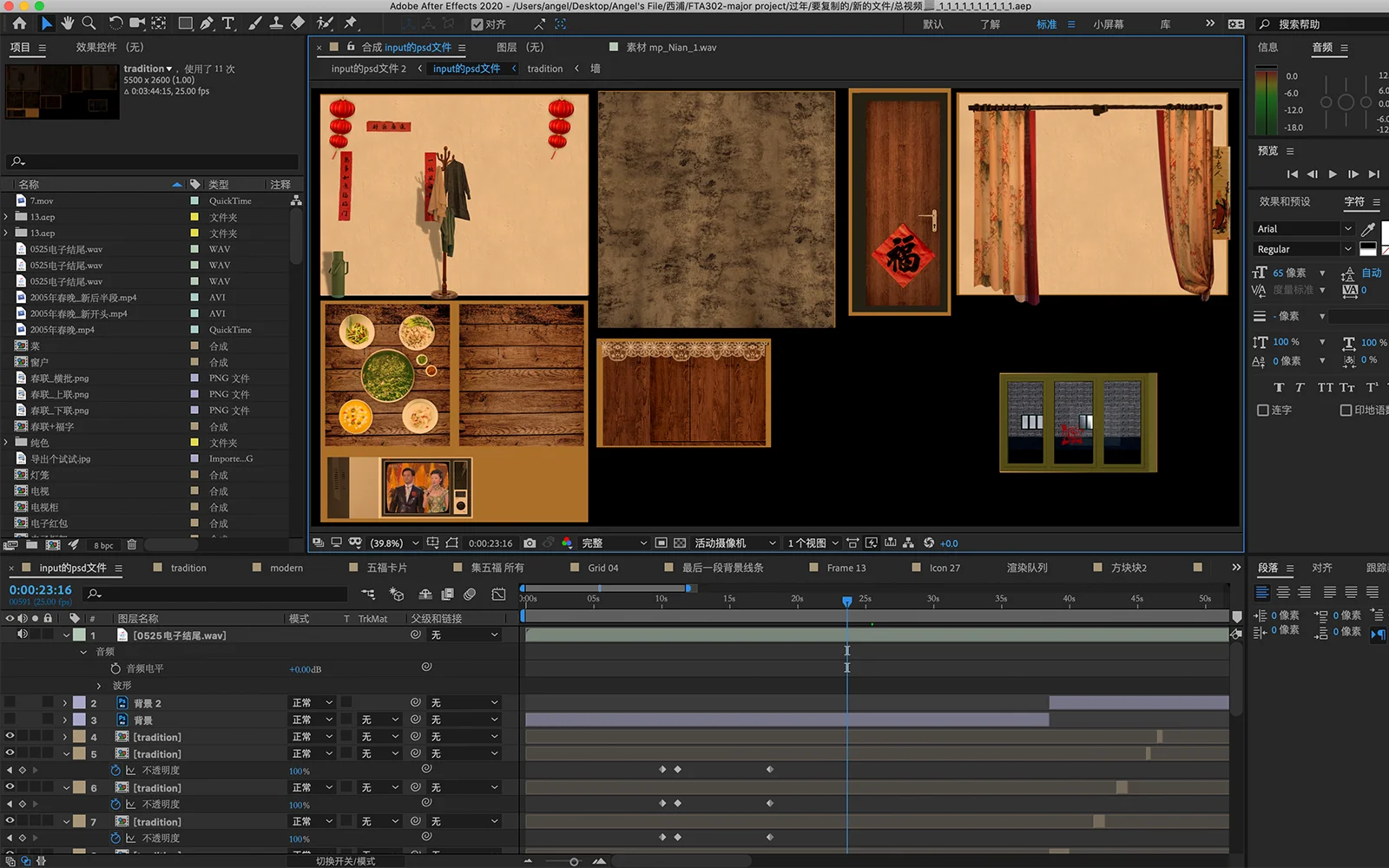Open the 活动摄像机 camera dropdown

735,542
